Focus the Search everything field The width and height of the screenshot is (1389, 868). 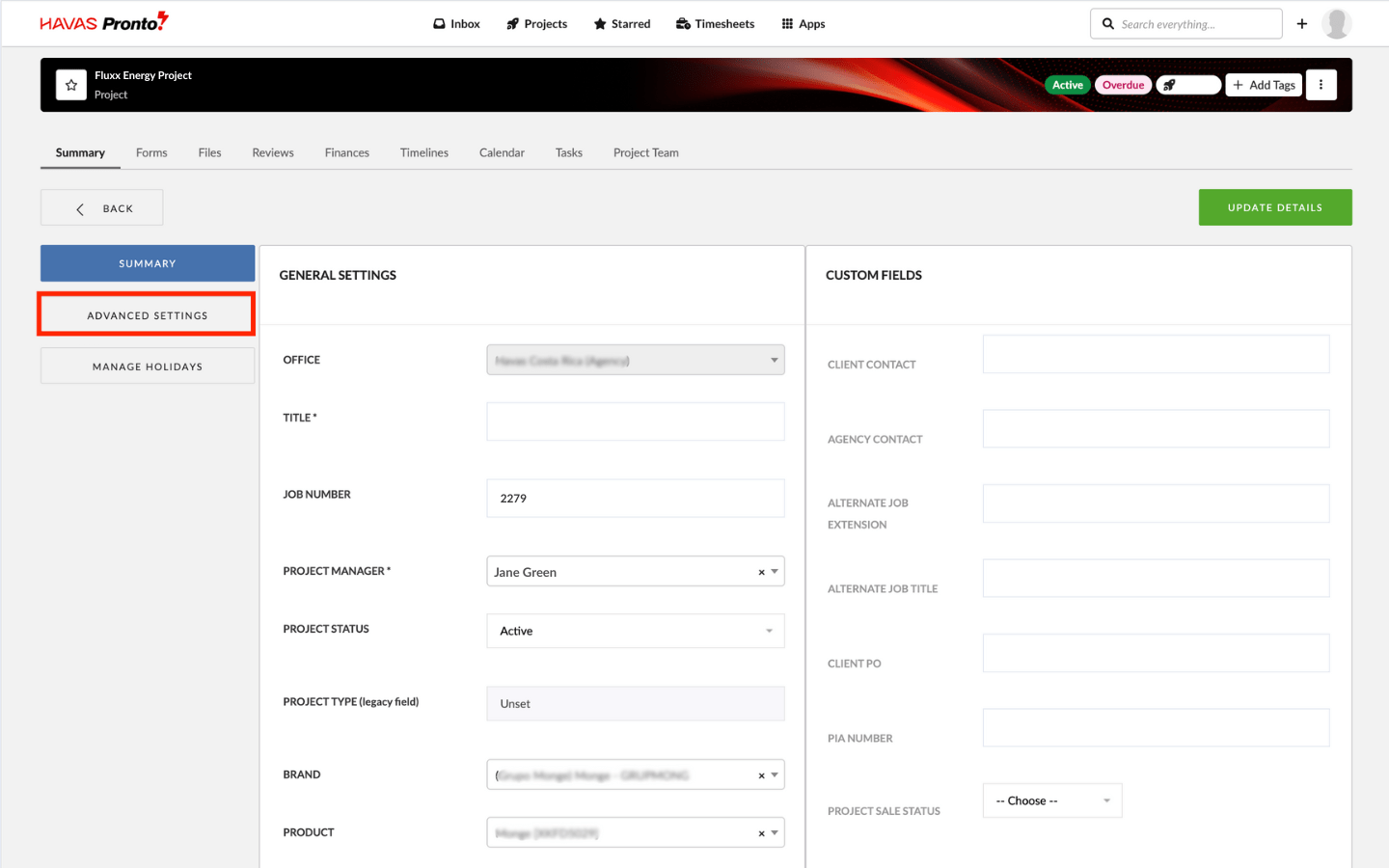(x=1186, y=24)
